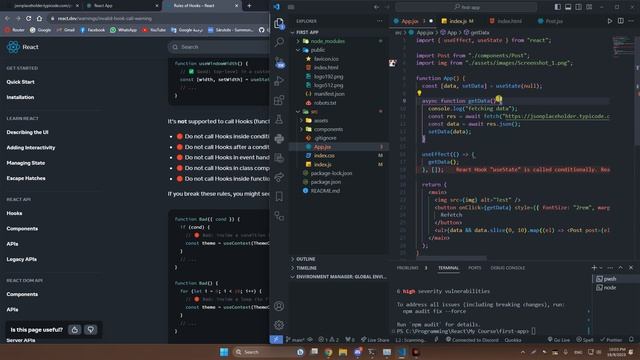
Task: Open Explorer Views and More Actions ellipsis
Action: [x=380, y=21]
